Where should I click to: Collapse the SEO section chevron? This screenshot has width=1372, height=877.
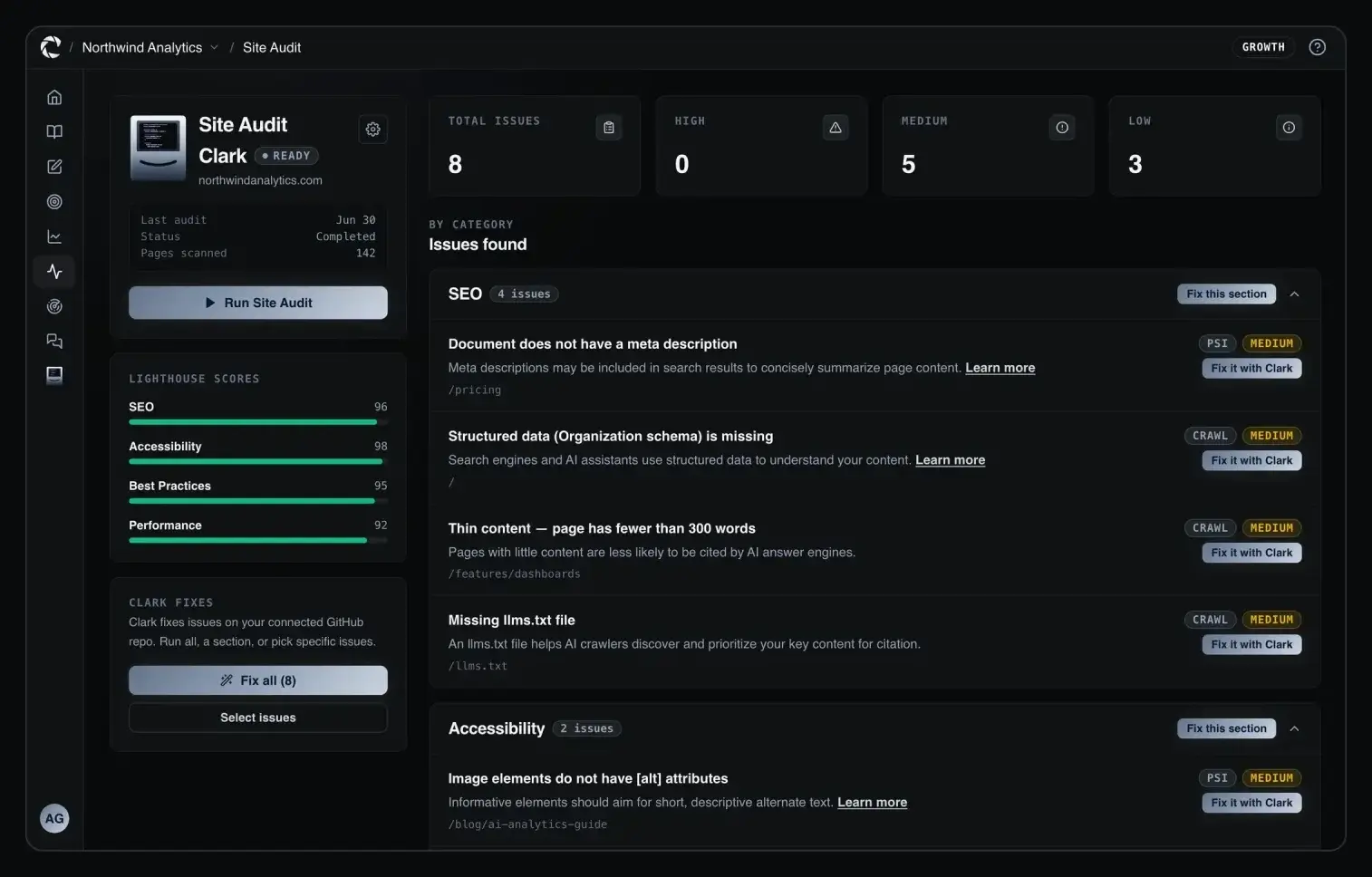[x=1294, y=294]
